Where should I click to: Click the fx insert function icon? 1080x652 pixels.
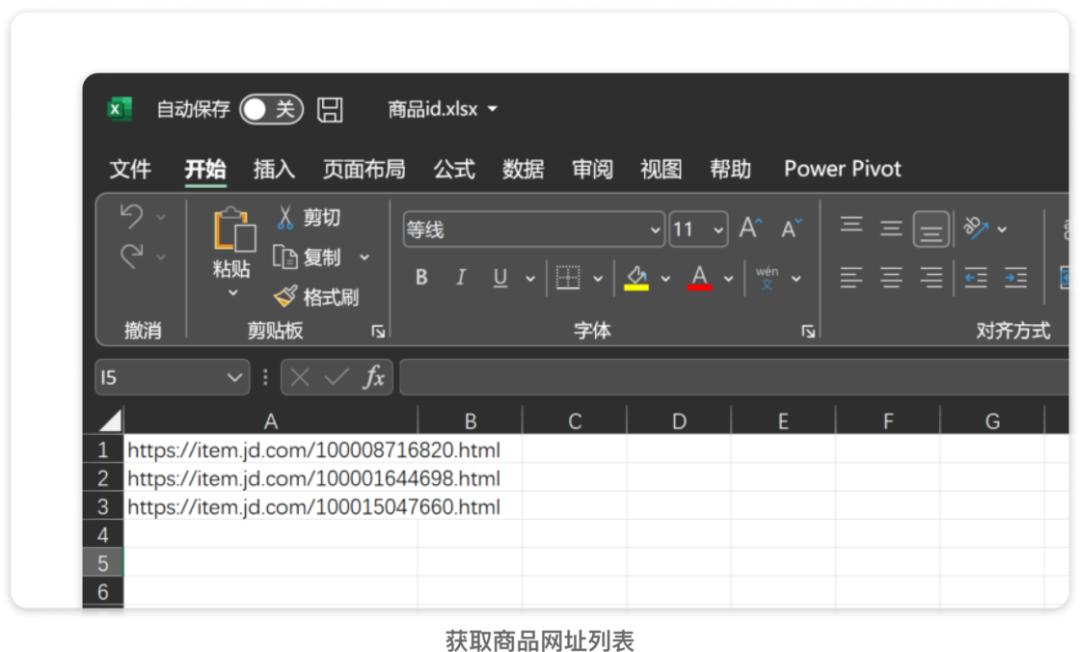tap(373, 377)
